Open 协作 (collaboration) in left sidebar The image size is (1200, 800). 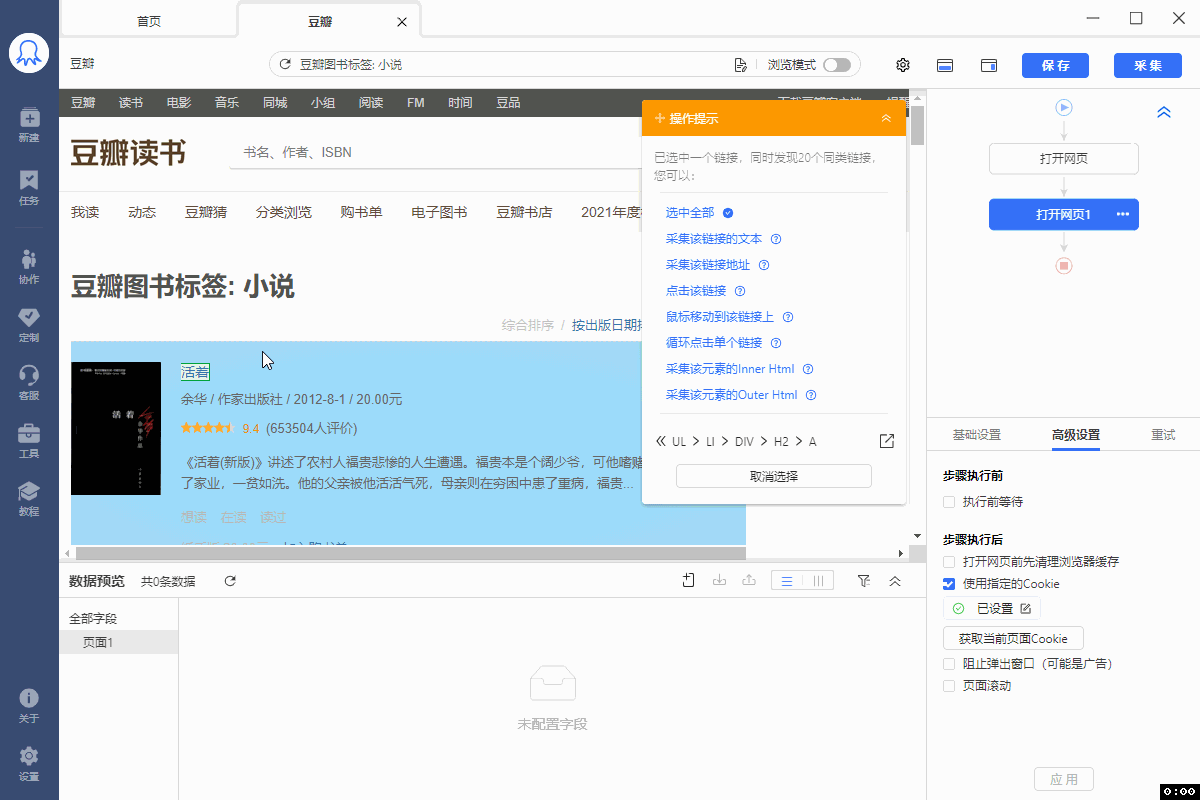pyautogui.click(x=29, y=266)
